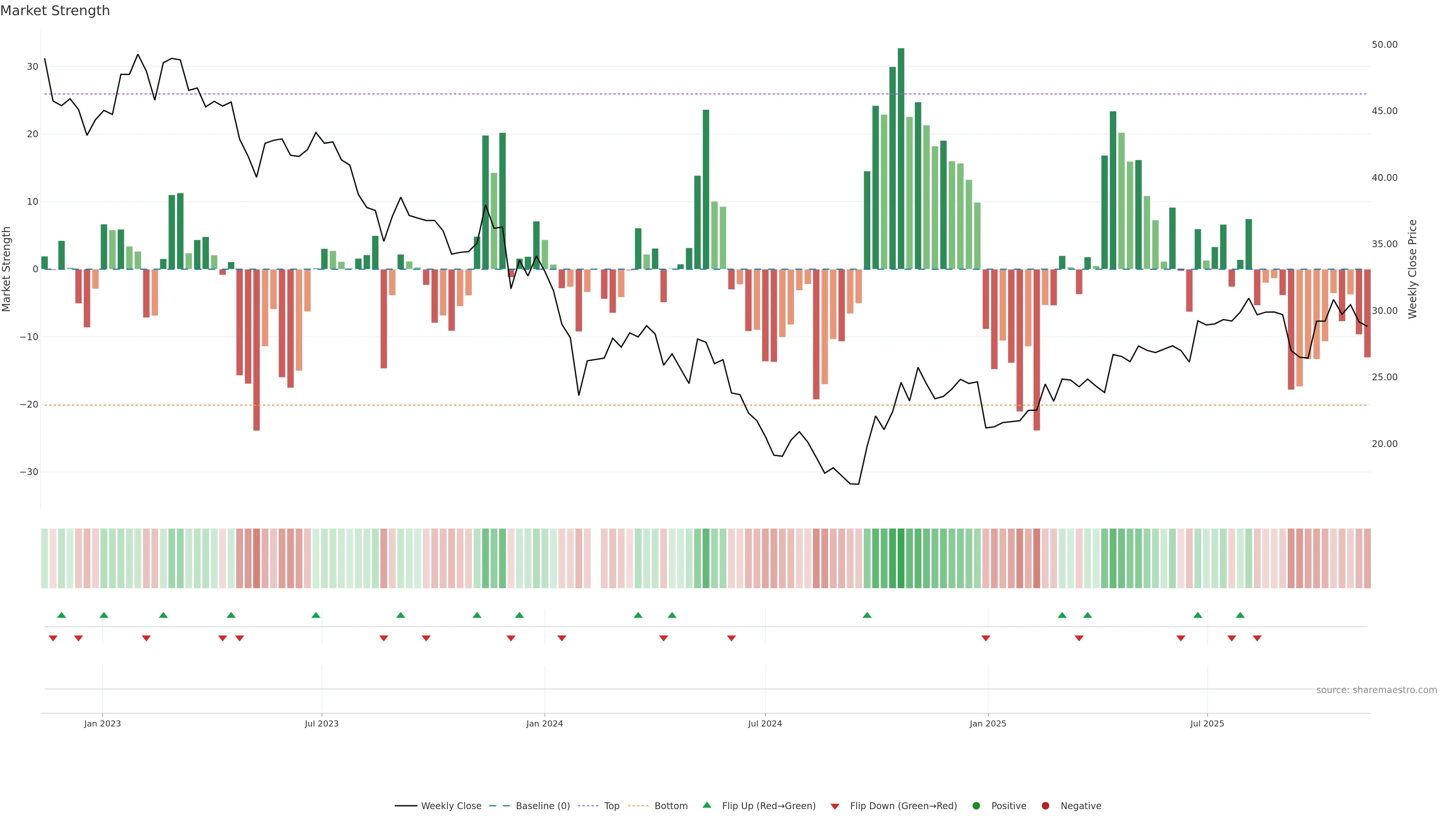Click Flip Down red triangle legend icon
The height and width of the screenshot is (819, 1456).
click(835, 806)
